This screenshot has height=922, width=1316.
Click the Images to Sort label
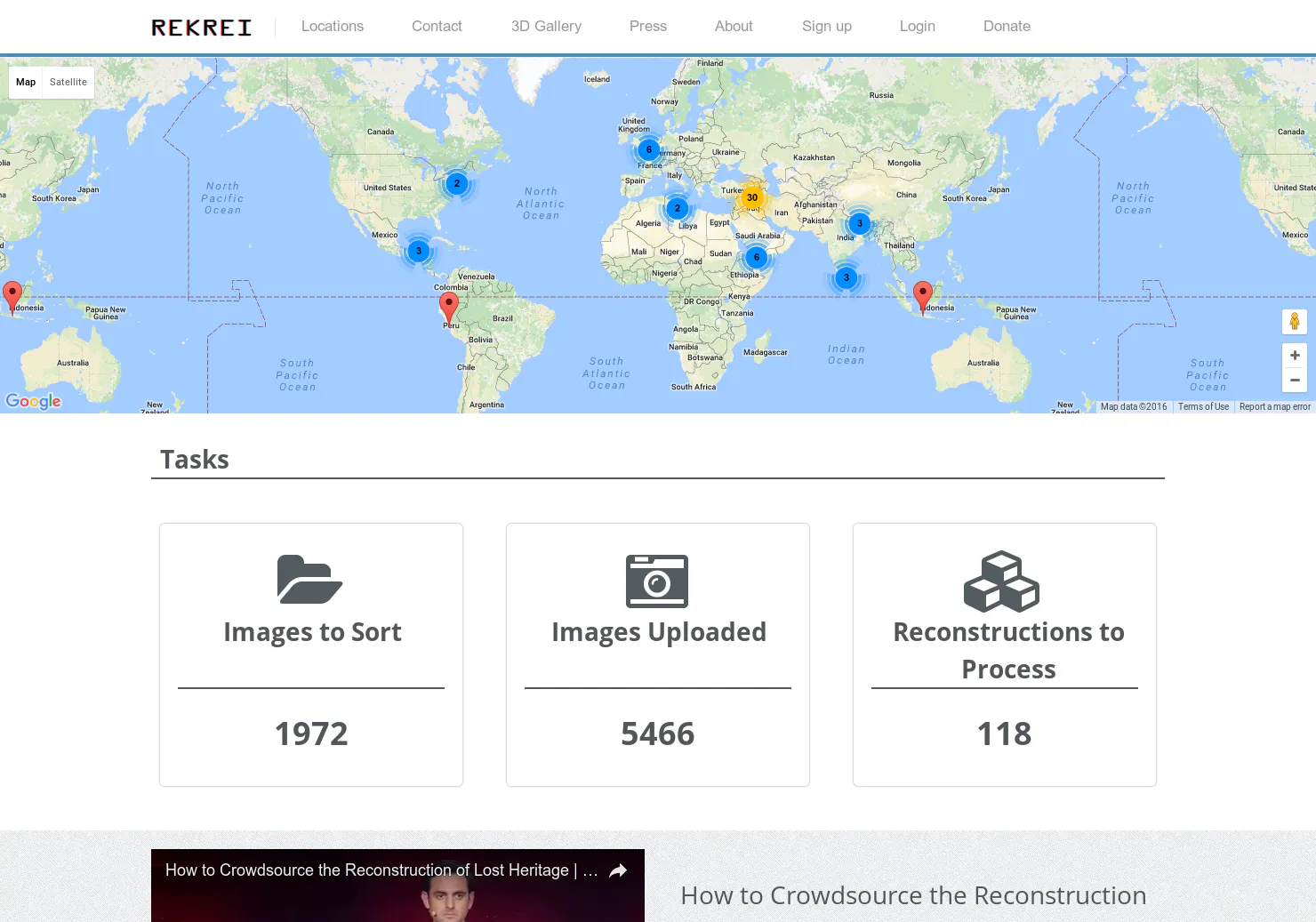(312, 632)
